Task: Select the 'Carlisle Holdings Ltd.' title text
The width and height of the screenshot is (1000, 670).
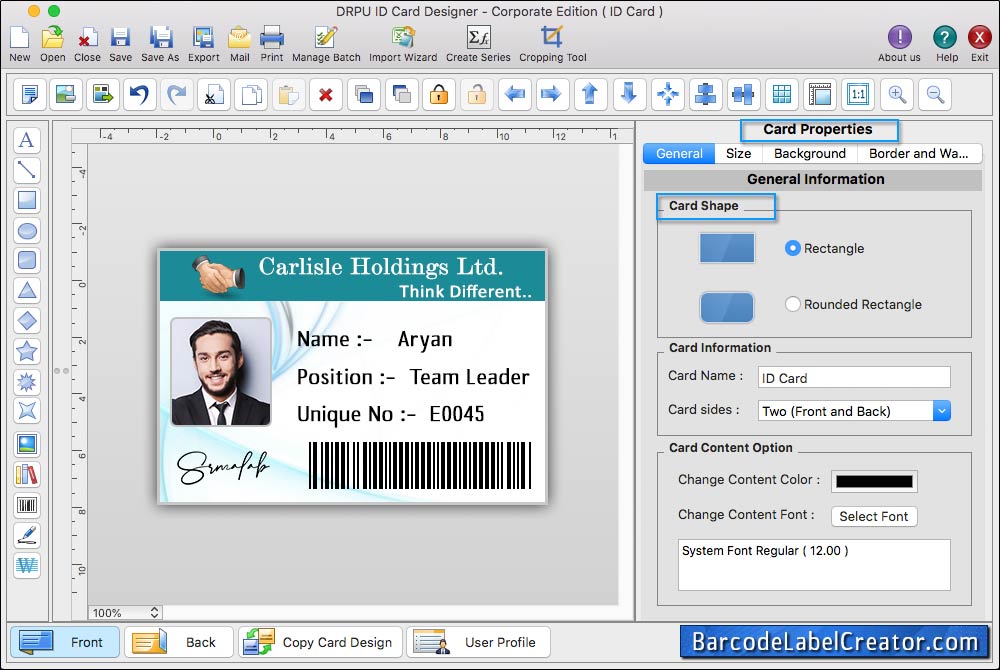Action: [381, 266]
